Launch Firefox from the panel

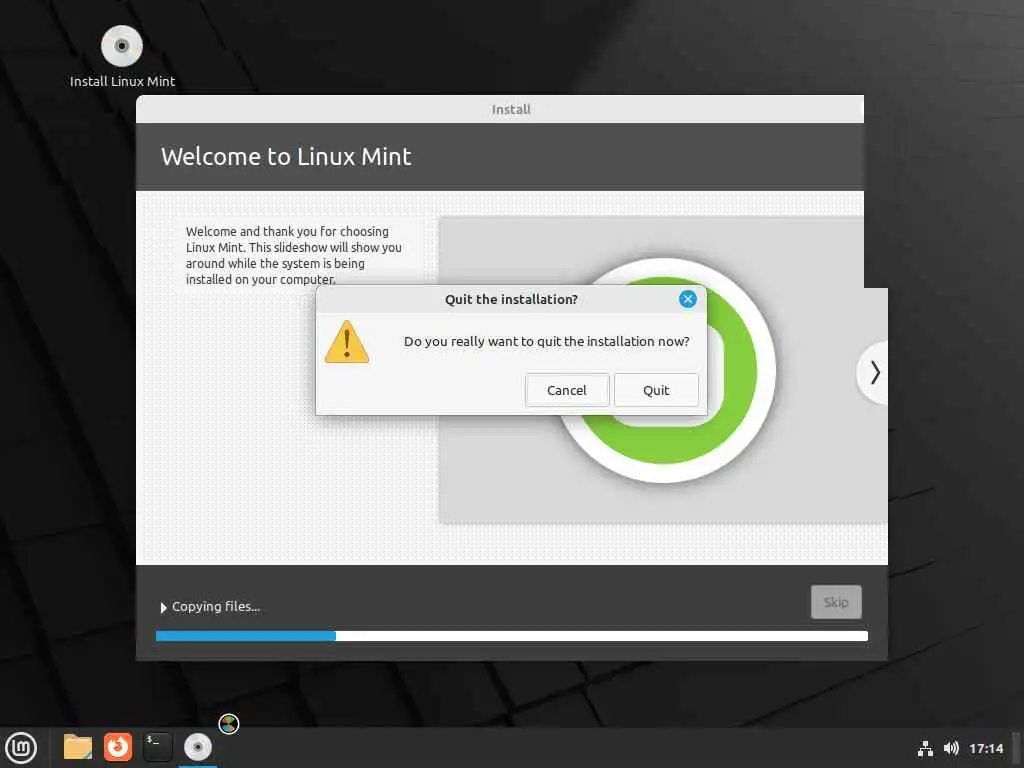point(118,747)
